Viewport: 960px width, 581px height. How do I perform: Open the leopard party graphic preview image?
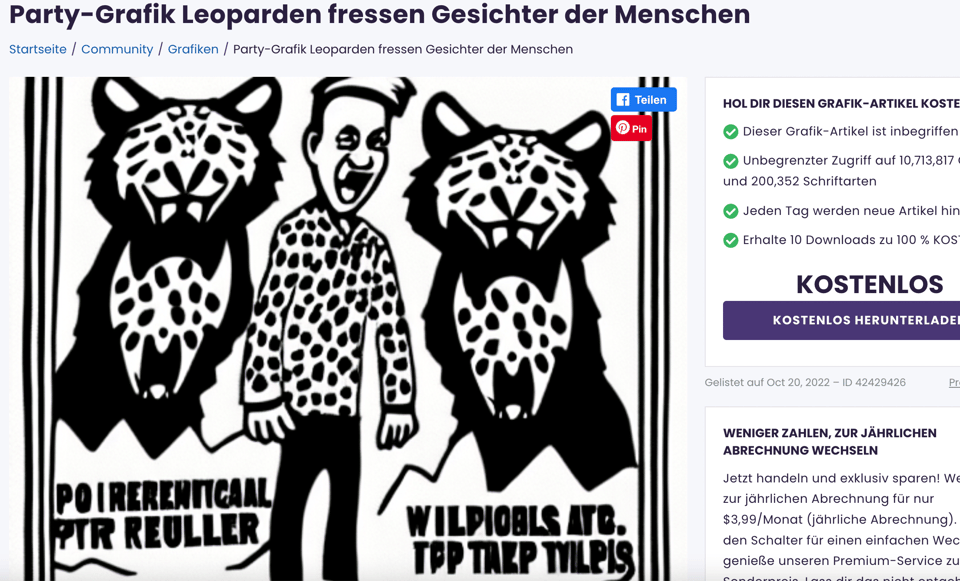[x=348, y=329]
